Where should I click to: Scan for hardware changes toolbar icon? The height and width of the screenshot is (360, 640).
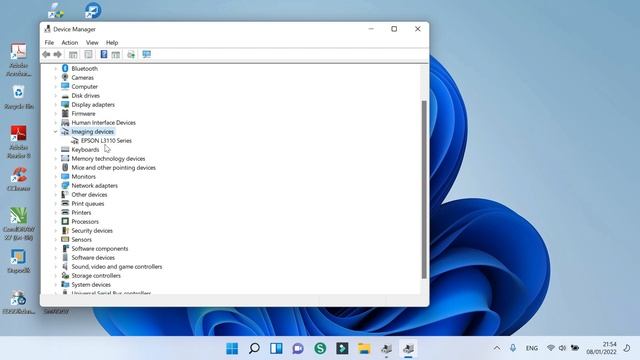click(147, 54)
